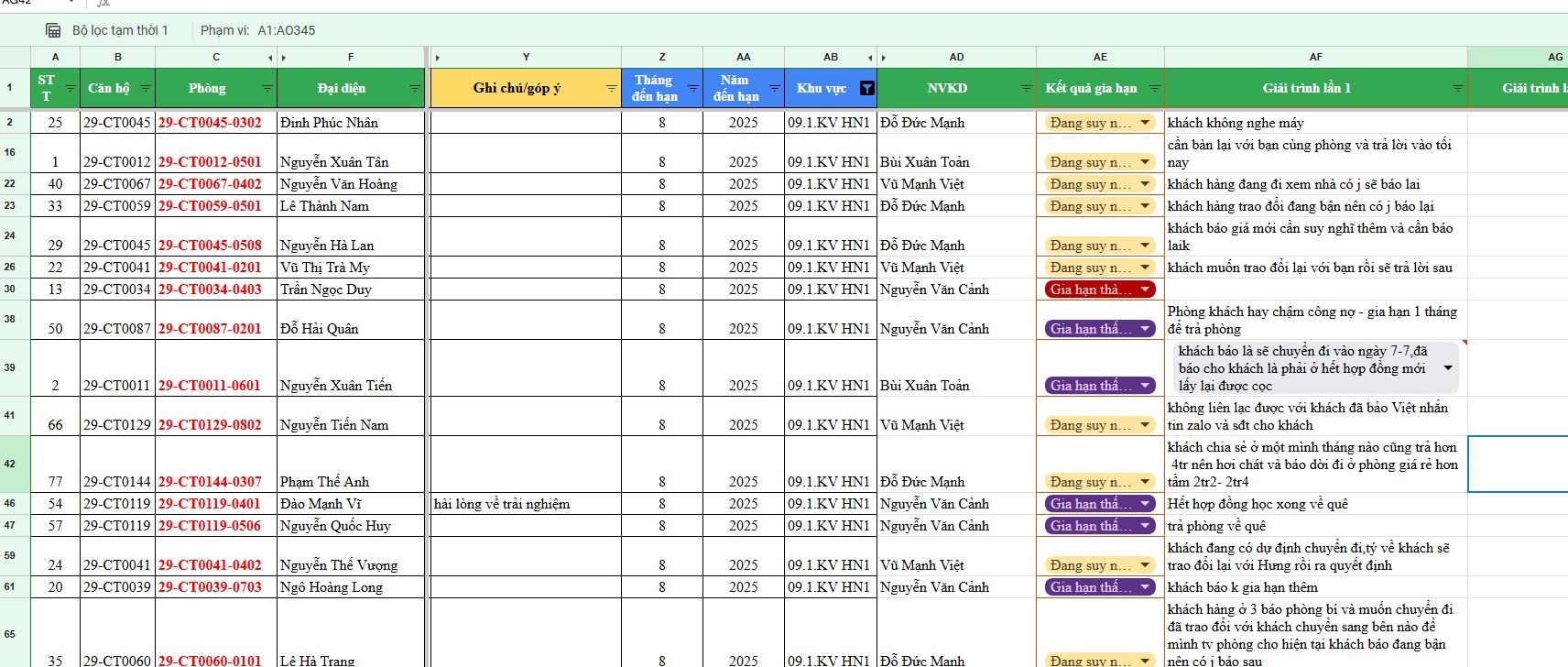
Task: Expand hidden columns before column Y
Action: (438, 58)
